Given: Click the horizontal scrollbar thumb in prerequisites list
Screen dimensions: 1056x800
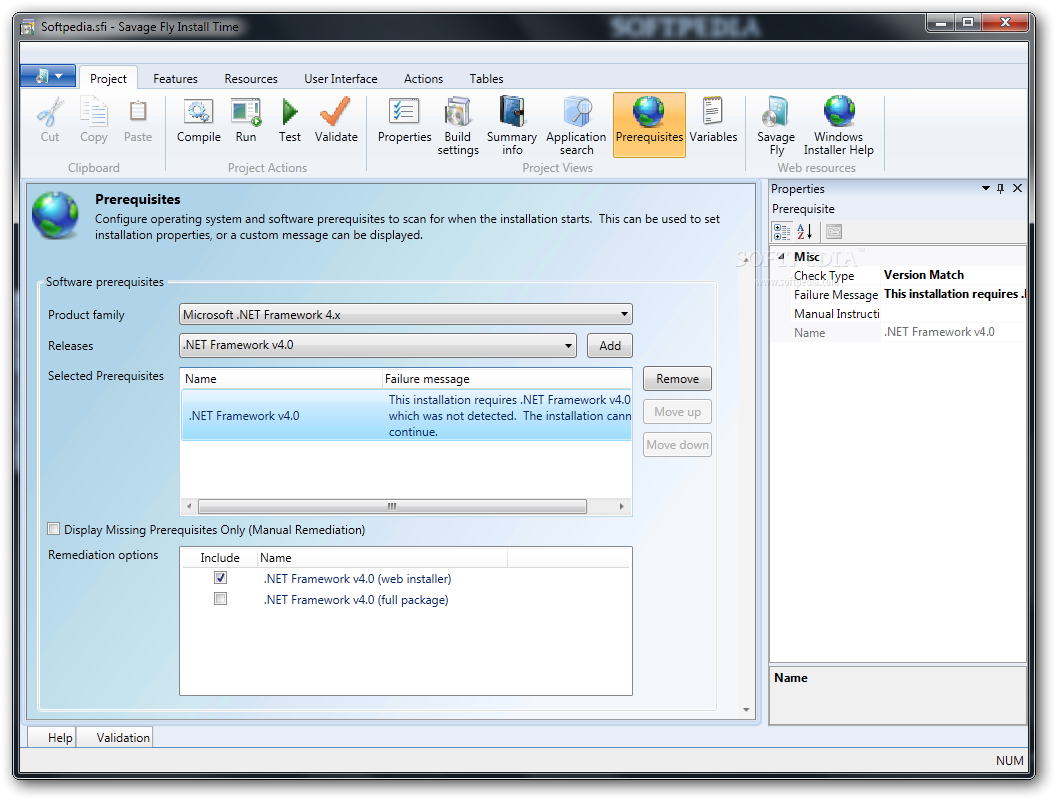Looking at the screenshot, I should (x=392, y=506).
